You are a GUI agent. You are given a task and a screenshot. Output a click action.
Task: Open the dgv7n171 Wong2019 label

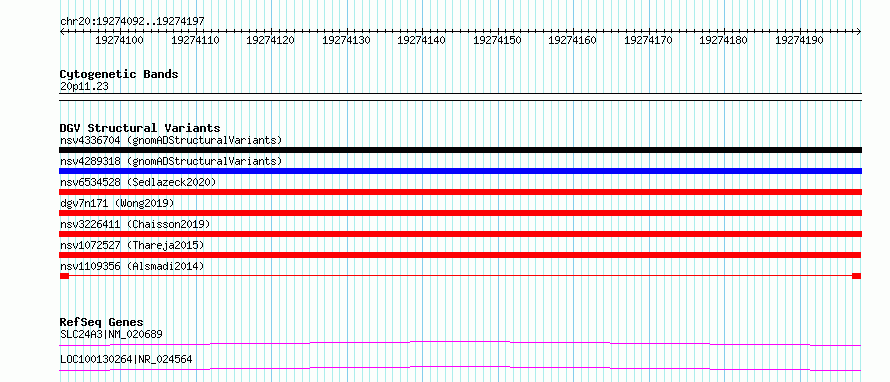pos(117,203)
